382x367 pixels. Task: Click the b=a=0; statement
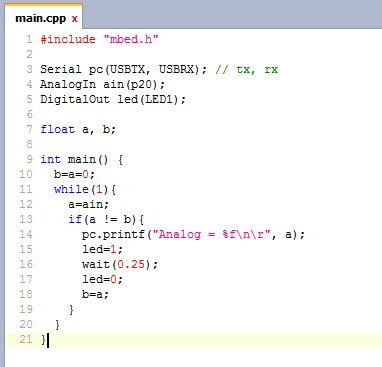(x=74, y=174)
